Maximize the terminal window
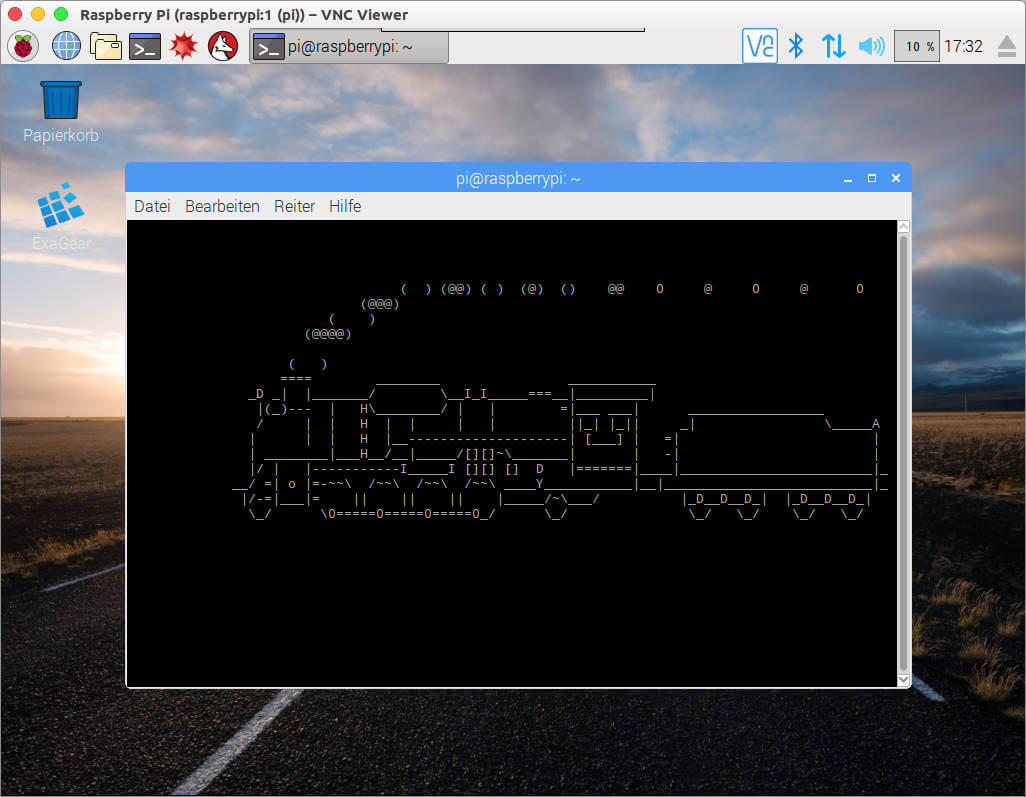 coord(872,178)
